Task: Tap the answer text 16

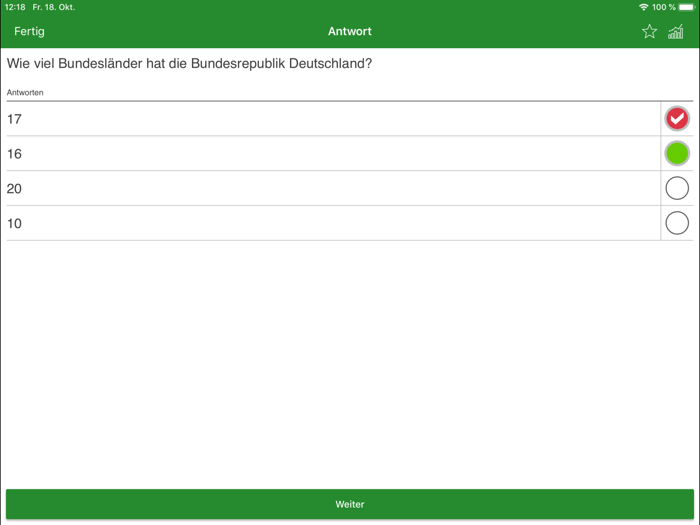Action: [14, 154]
